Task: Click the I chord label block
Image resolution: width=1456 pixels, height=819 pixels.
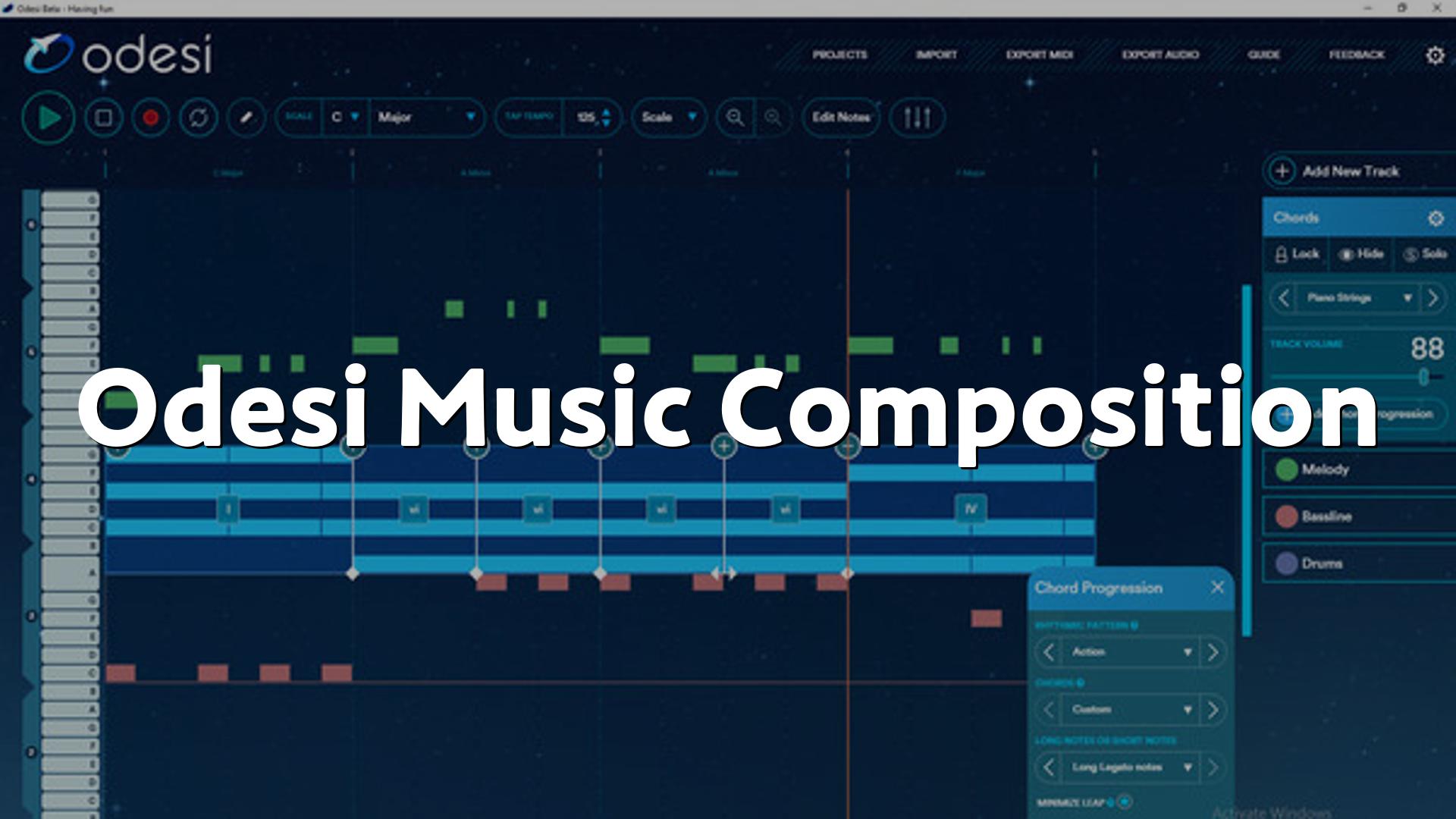Action: [228, 509]
